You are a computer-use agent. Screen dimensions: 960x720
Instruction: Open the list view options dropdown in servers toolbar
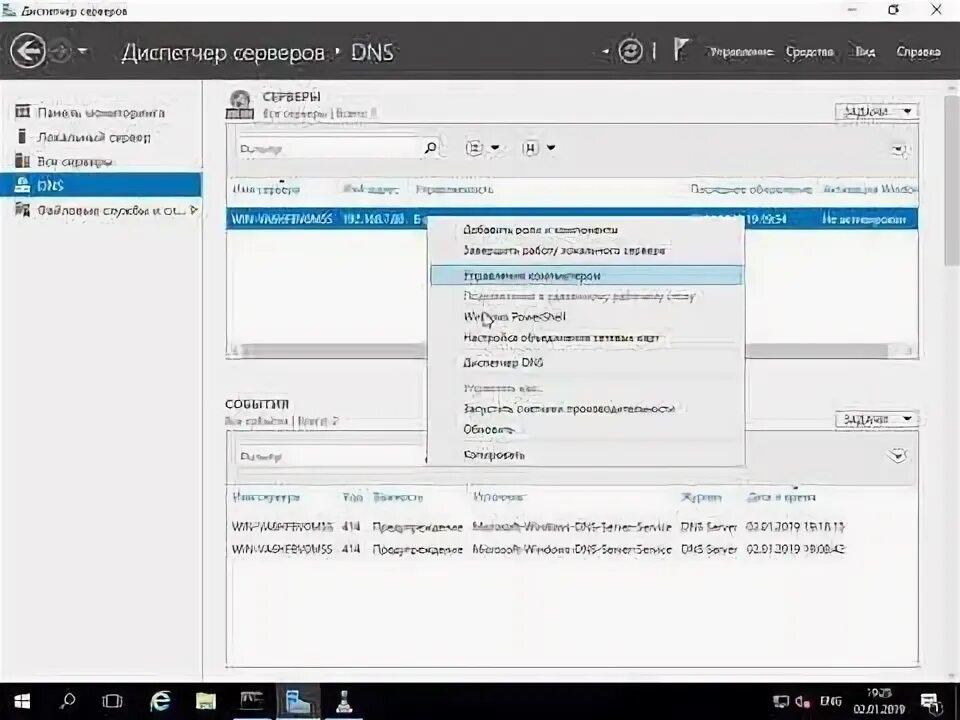click(483, 148)
